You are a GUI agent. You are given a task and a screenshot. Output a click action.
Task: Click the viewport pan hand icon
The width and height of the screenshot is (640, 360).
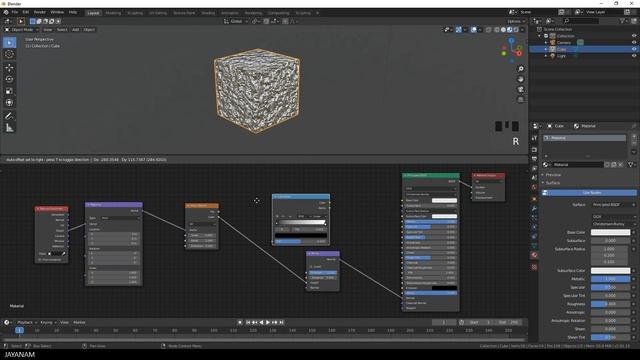coord(520,79)
